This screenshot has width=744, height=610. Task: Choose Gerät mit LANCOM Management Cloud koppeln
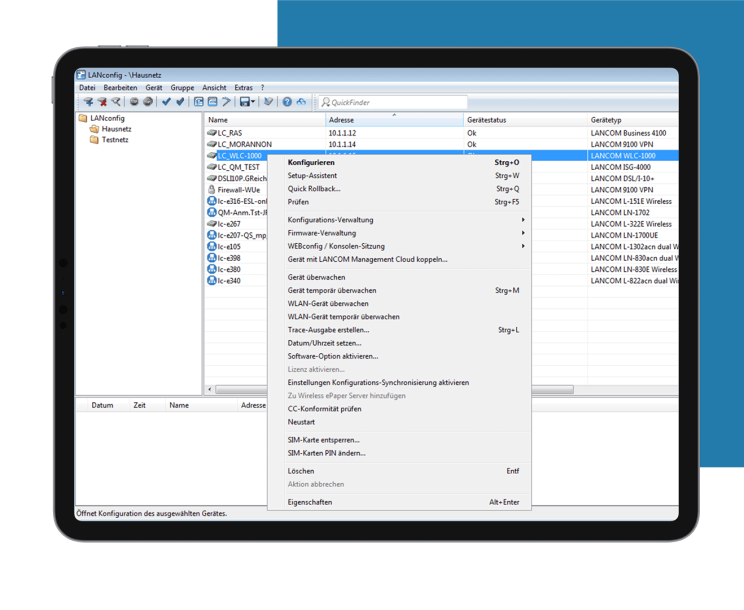(x=399, y=259)
